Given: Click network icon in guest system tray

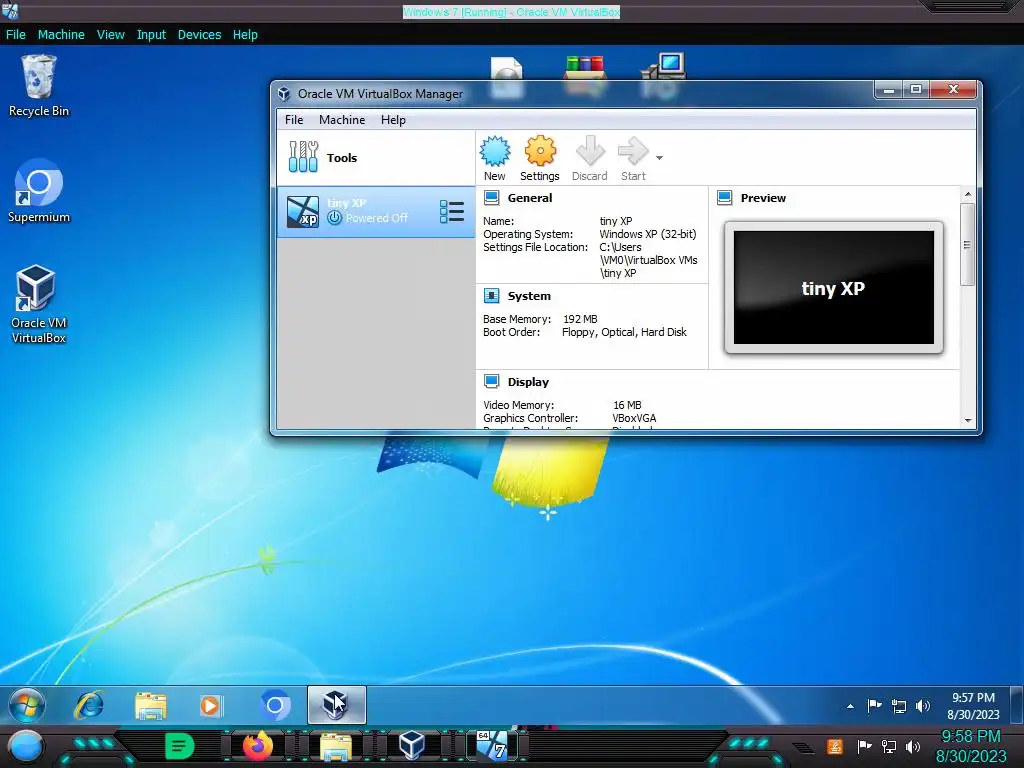Looking at the screenshot, I should (x=899, y=706).
